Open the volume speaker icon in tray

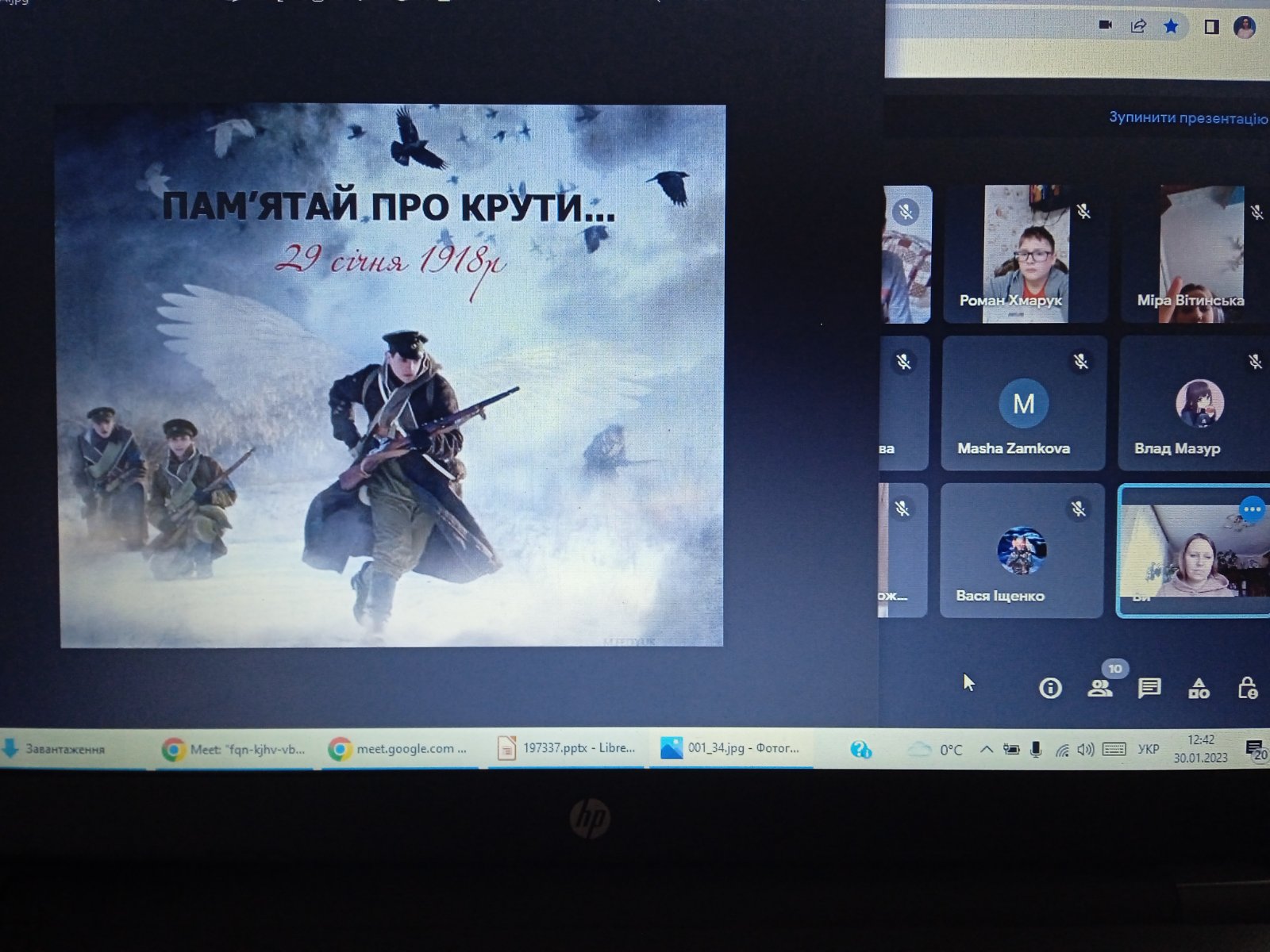coord(1086,749)
